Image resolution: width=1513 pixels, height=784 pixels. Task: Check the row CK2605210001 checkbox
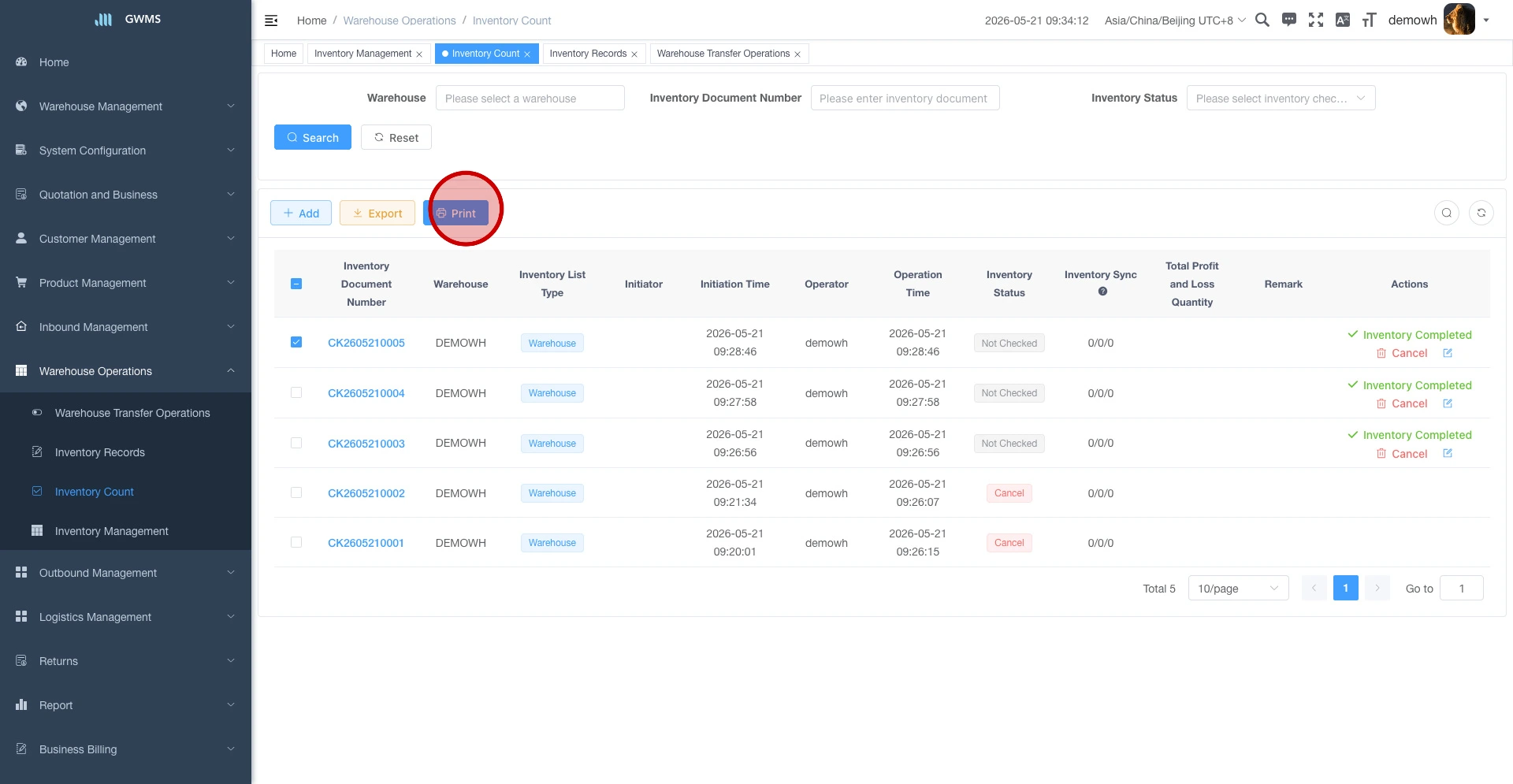point(296,542)
